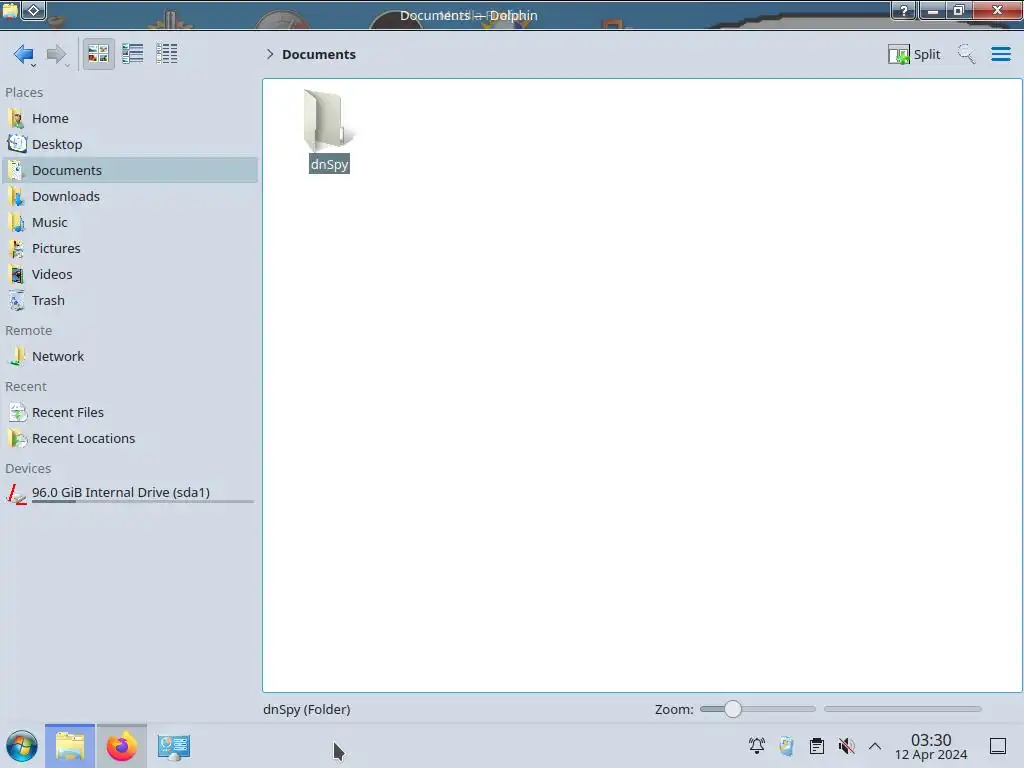Click Dolphin file manager taskbar icon
Viewport: 1024px width, 768px height.
tap(70, 746)
